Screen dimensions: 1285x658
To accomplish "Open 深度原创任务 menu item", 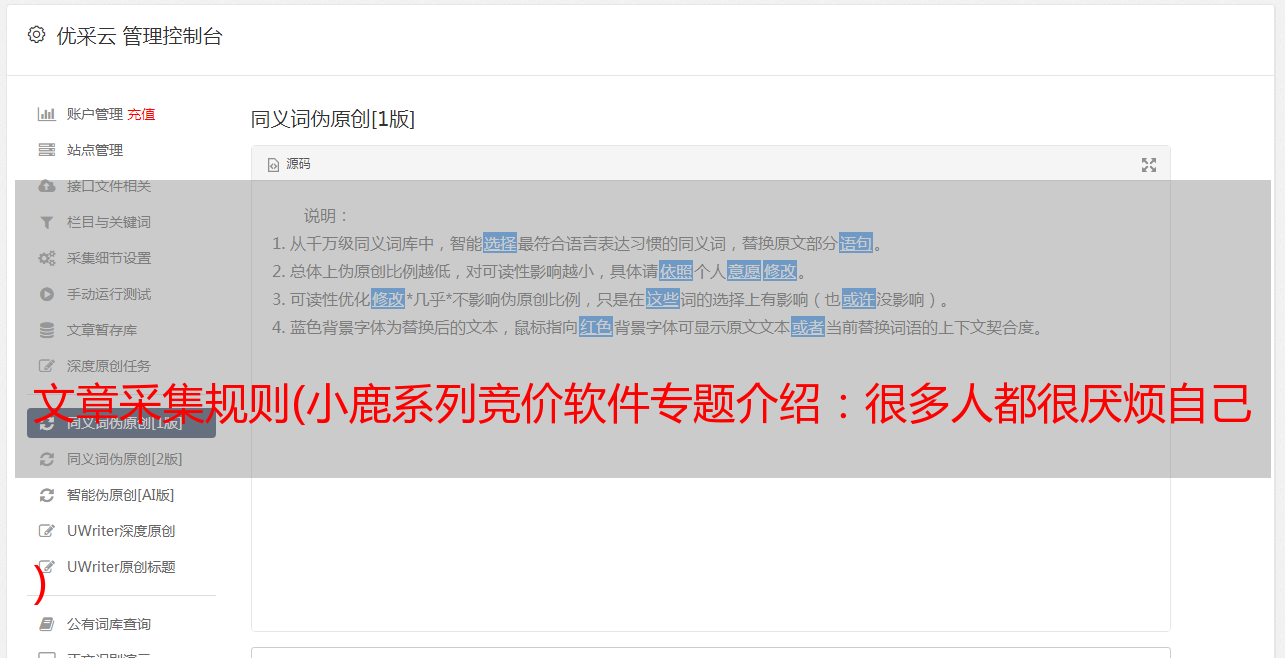I will coord(109,366).
